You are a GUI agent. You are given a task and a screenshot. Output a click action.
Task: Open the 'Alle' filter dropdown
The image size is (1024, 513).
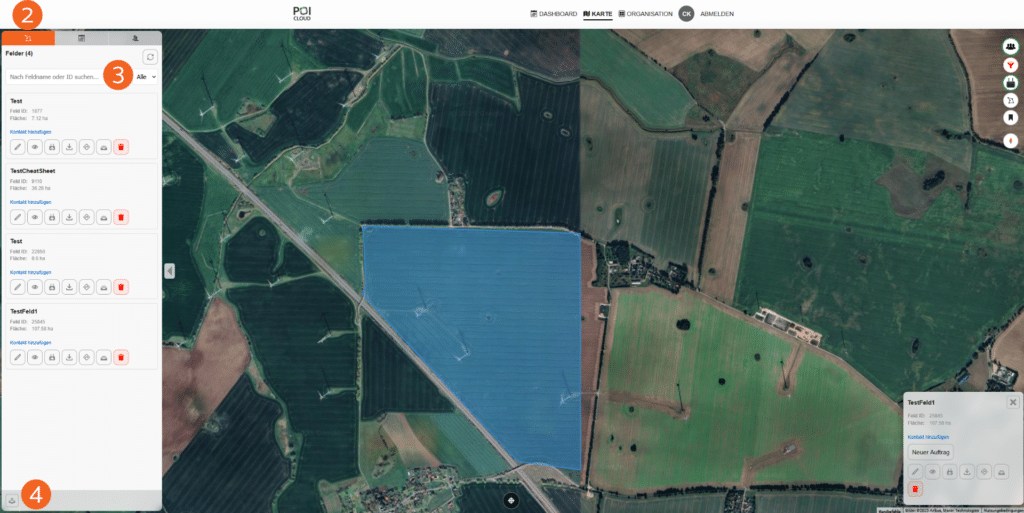pyautogui.click(x=146, y=76)
